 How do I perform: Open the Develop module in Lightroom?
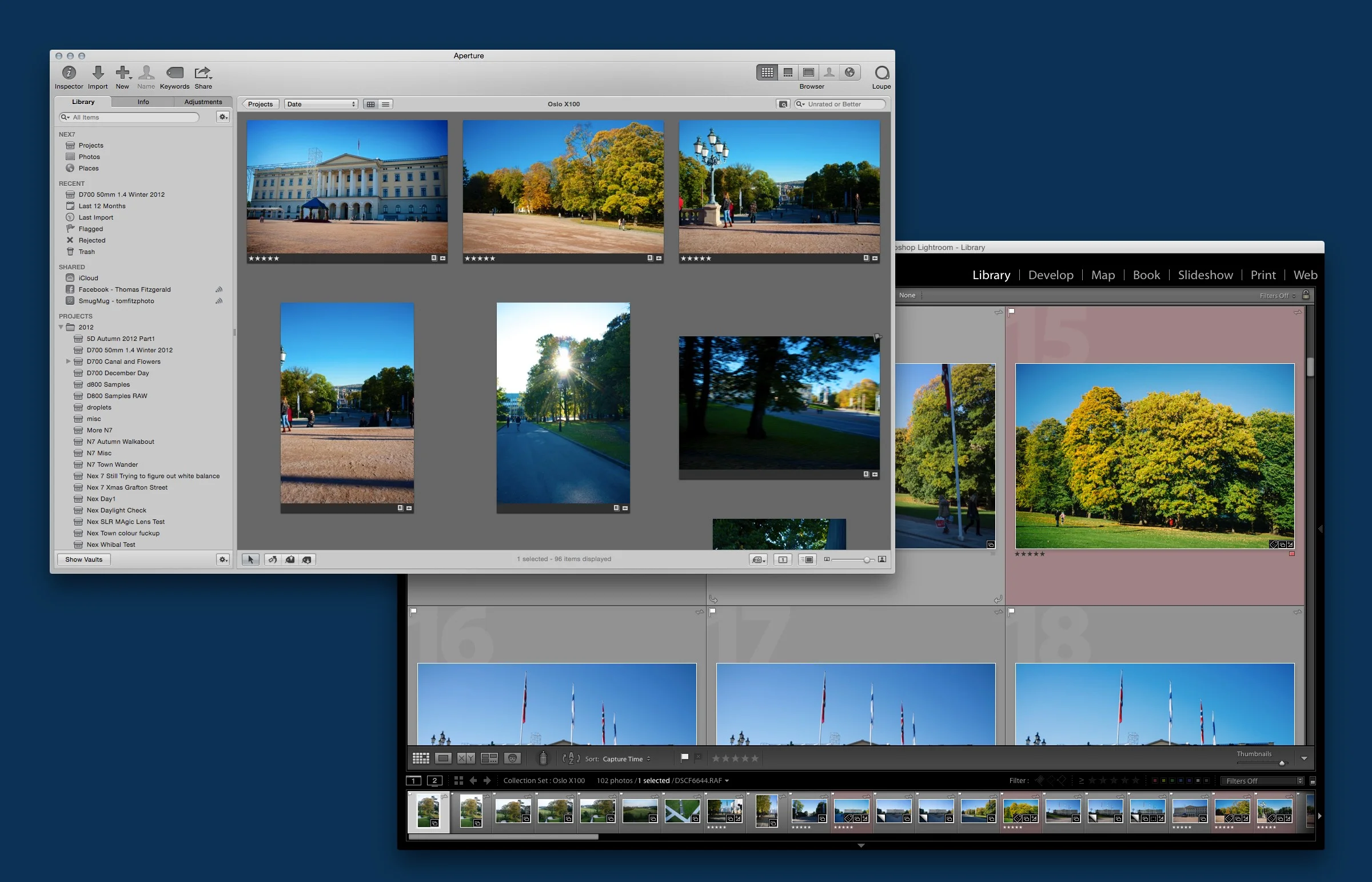point(1050,275)
